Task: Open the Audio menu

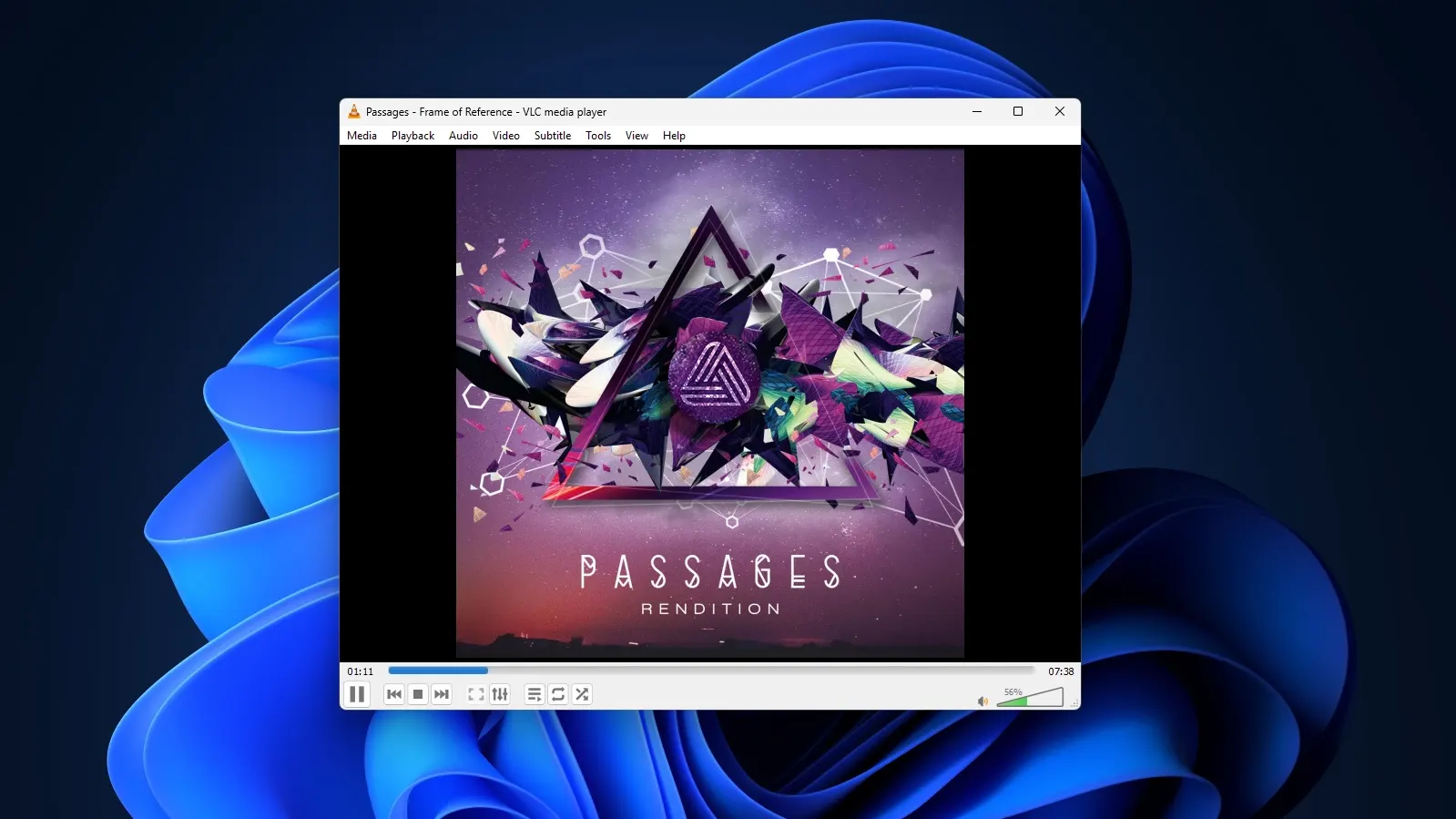Action: coord(463,136)
